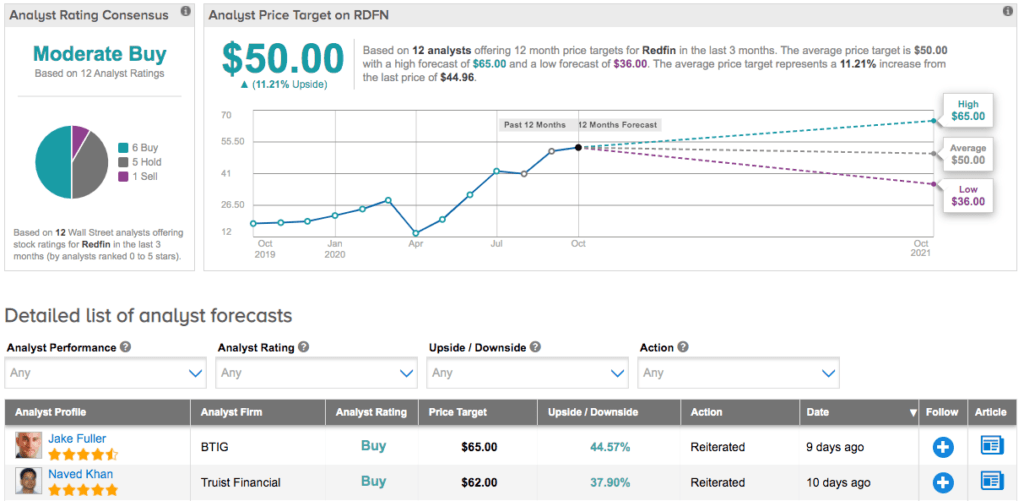Viewport: 1024px width, 501px height.
Task: Click help icon beside Analyst Rating filter
Action: 303,347
